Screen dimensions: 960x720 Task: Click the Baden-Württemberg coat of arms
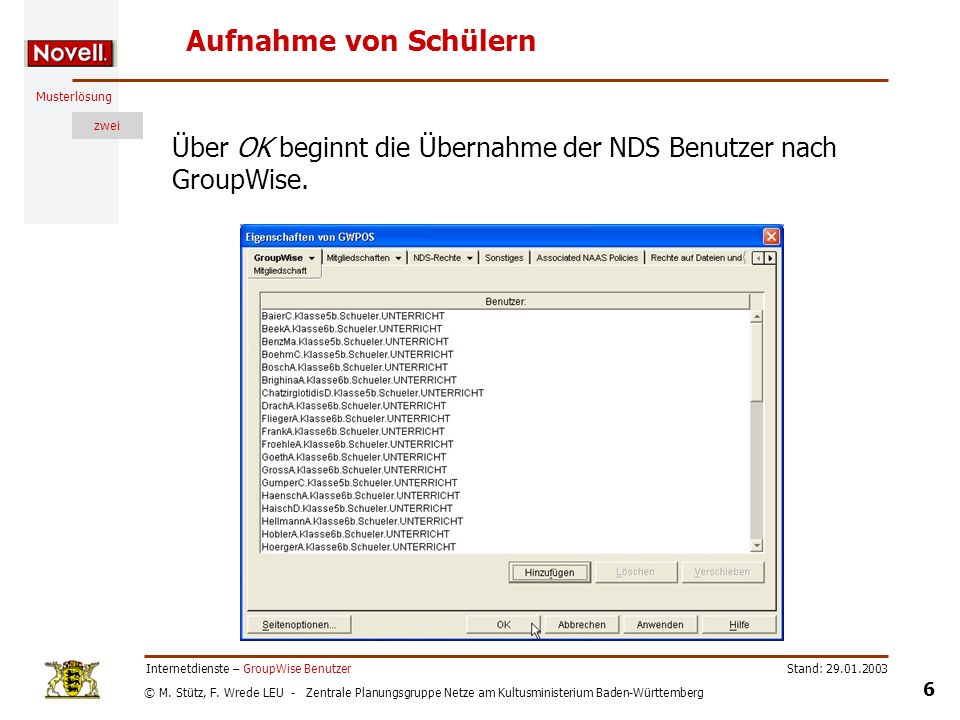point(72,679)
